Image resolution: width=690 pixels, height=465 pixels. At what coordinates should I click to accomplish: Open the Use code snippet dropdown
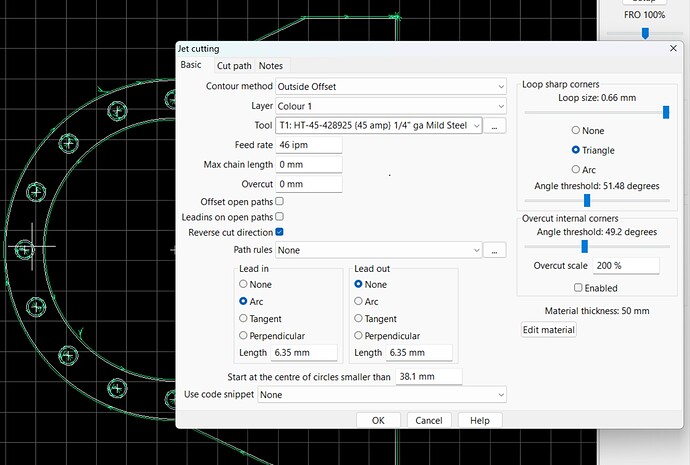[x=382, y=395]
